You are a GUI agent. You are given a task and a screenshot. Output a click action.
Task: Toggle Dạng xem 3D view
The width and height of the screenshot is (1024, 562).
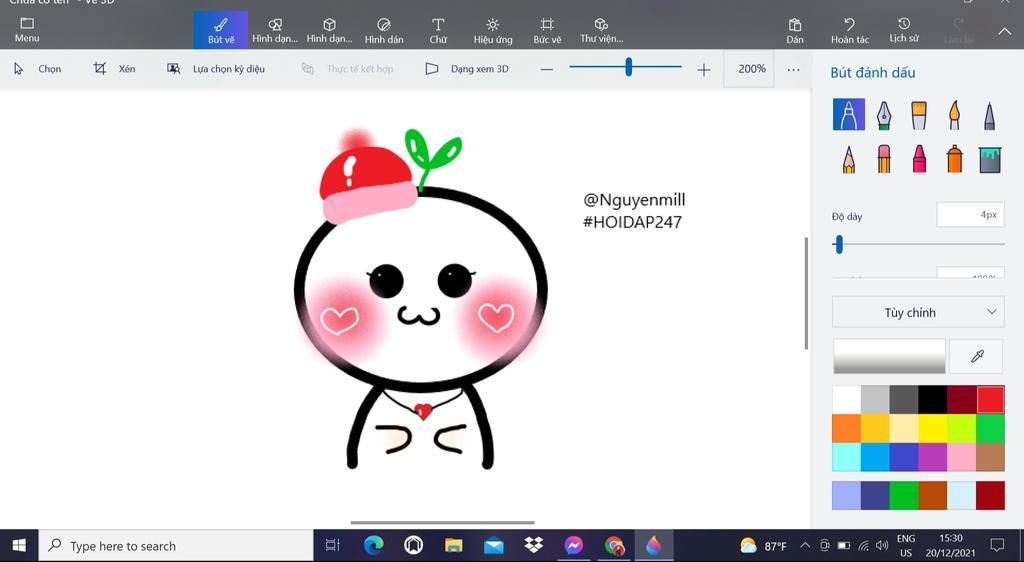click(467, 69)
